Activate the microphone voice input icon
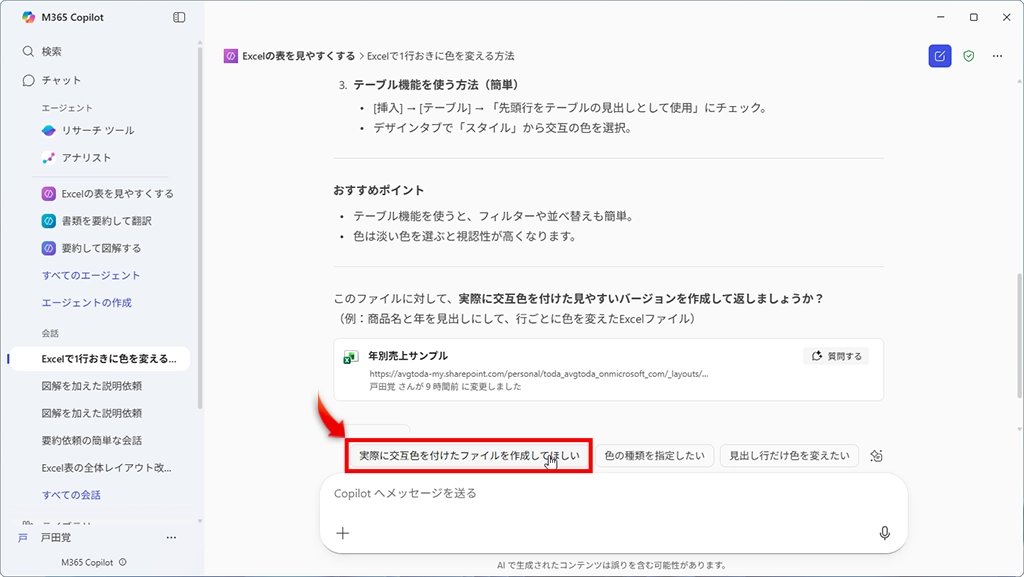 (x=884, y=533)
